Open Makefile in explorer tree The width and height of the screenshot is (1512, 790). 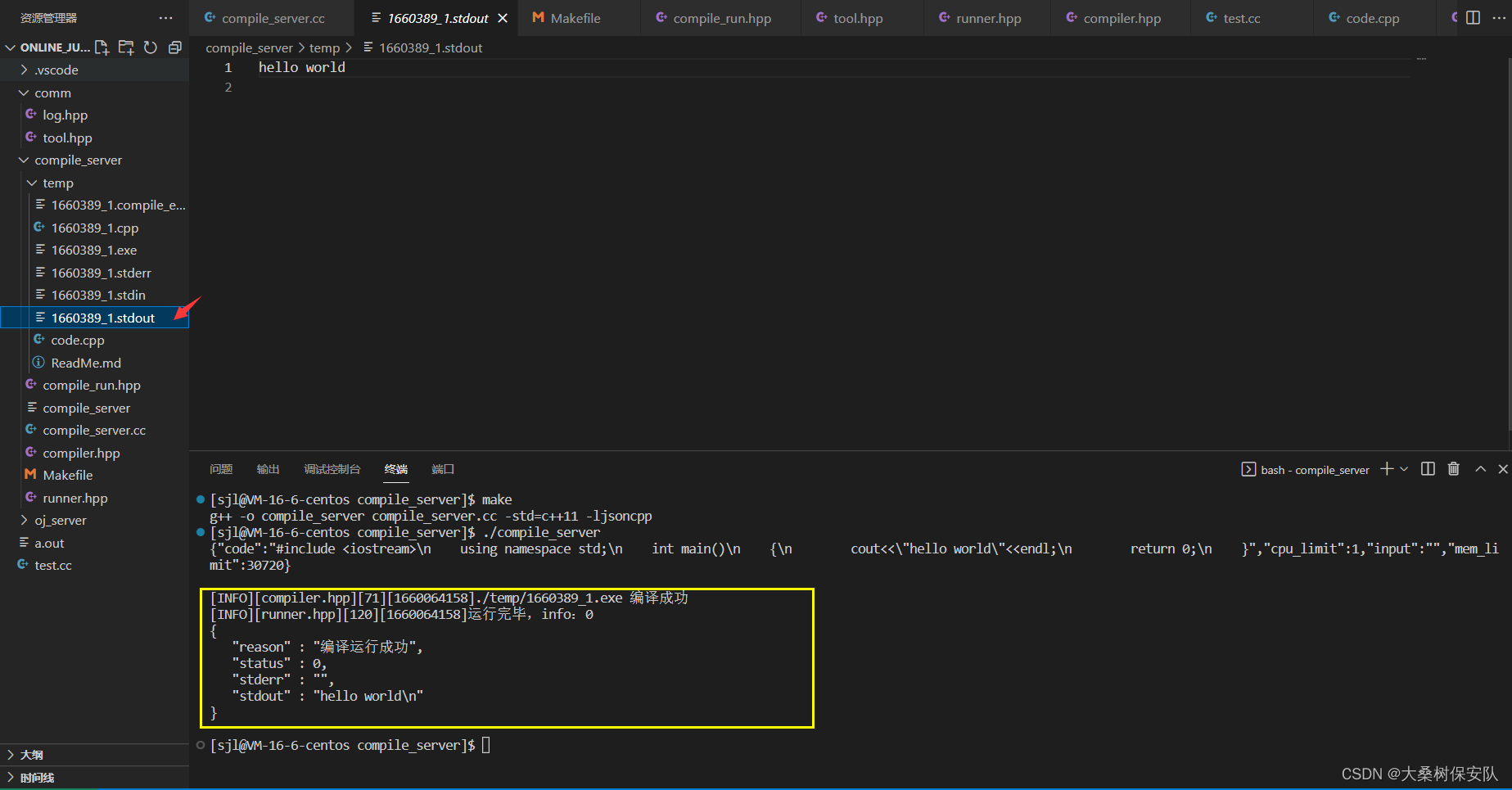point(94,476)
